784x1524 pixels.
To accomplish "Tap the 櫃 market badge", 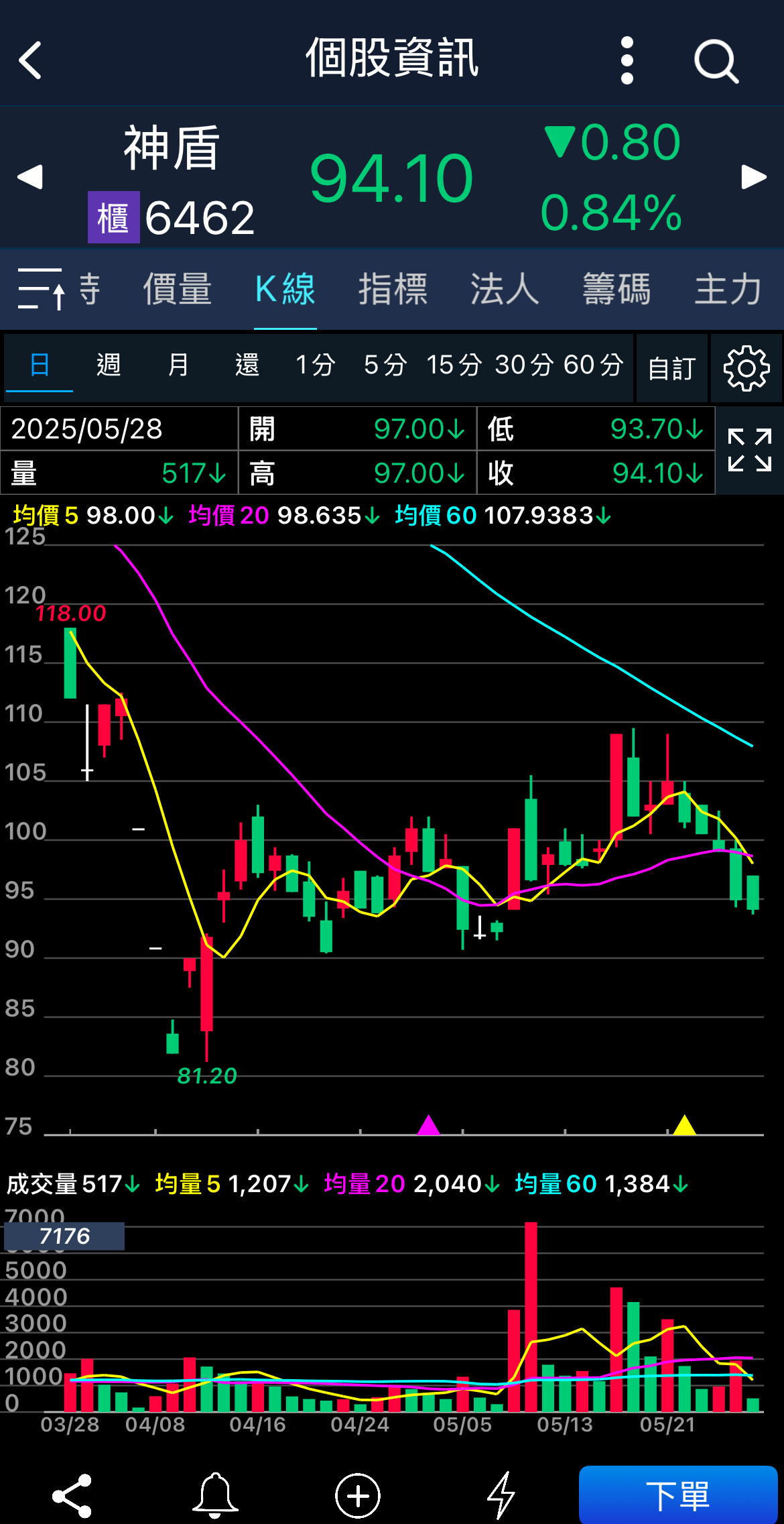I will pos(114,217).
